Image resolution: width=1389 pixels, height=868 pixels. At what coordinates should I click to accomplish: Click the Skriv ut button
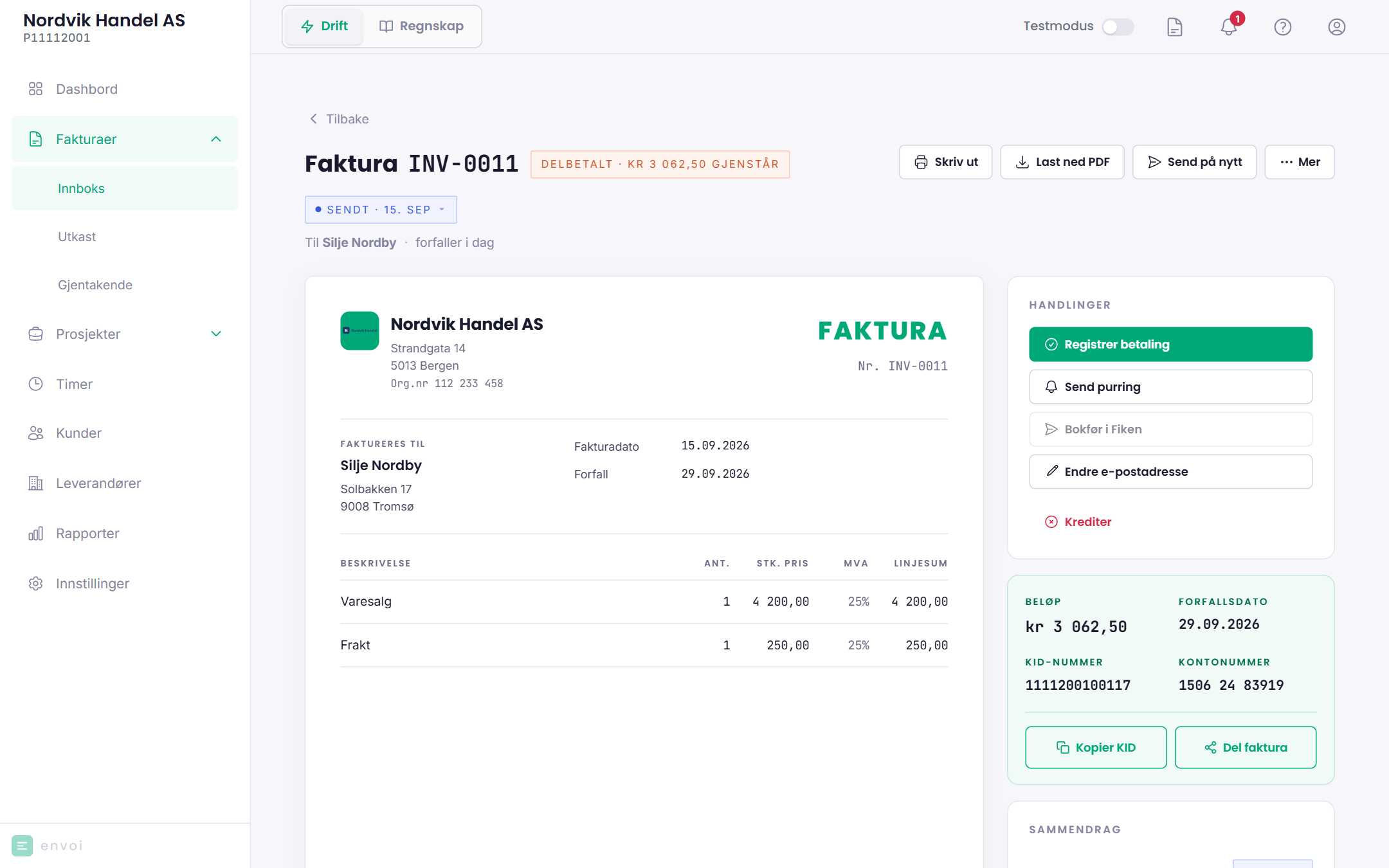945,162
